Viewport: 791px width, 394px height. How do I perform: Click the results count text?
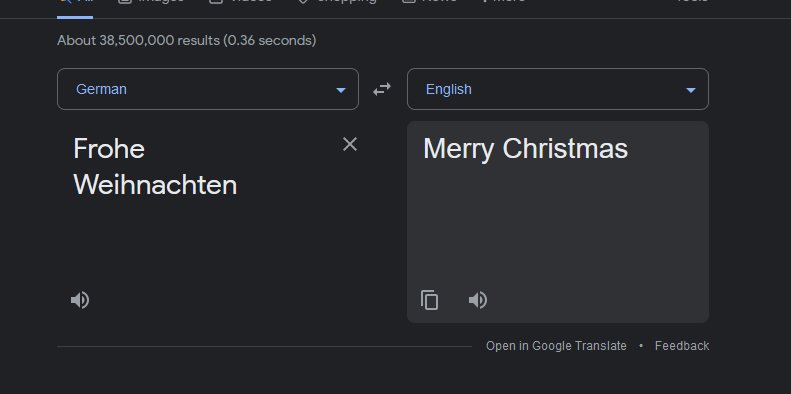[x=187, y=40]
